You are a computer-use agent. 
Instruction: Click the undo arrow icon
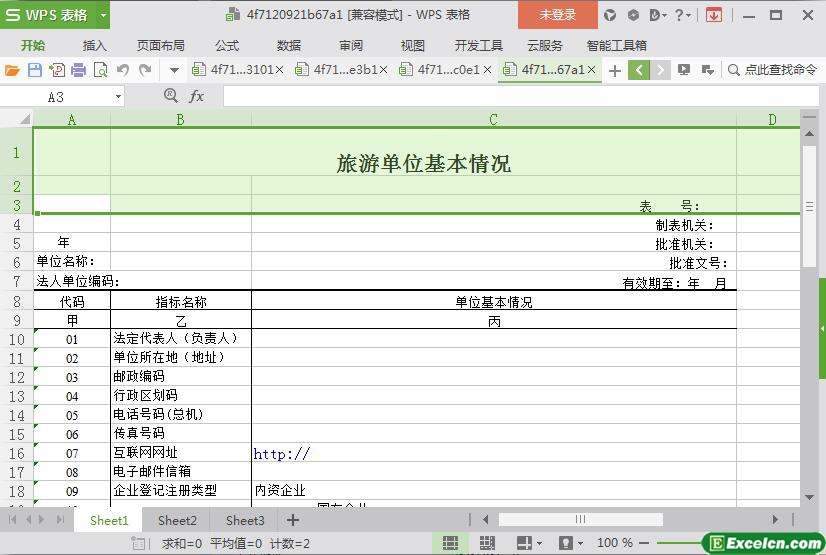(123, 70)
